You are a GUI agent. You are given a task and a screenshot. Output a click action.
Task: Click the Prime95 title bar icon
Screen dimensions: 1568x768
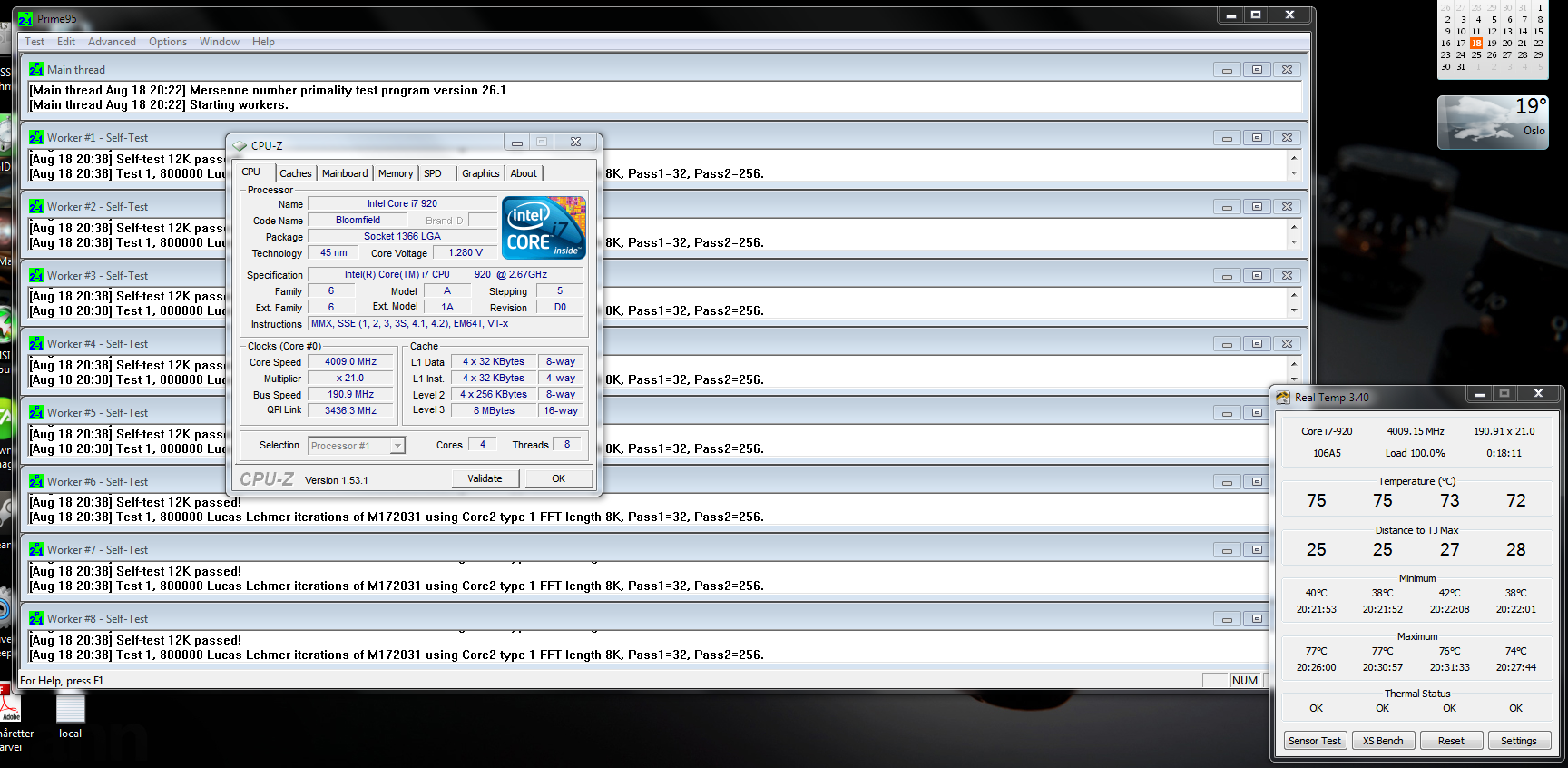tap(25, 18)
